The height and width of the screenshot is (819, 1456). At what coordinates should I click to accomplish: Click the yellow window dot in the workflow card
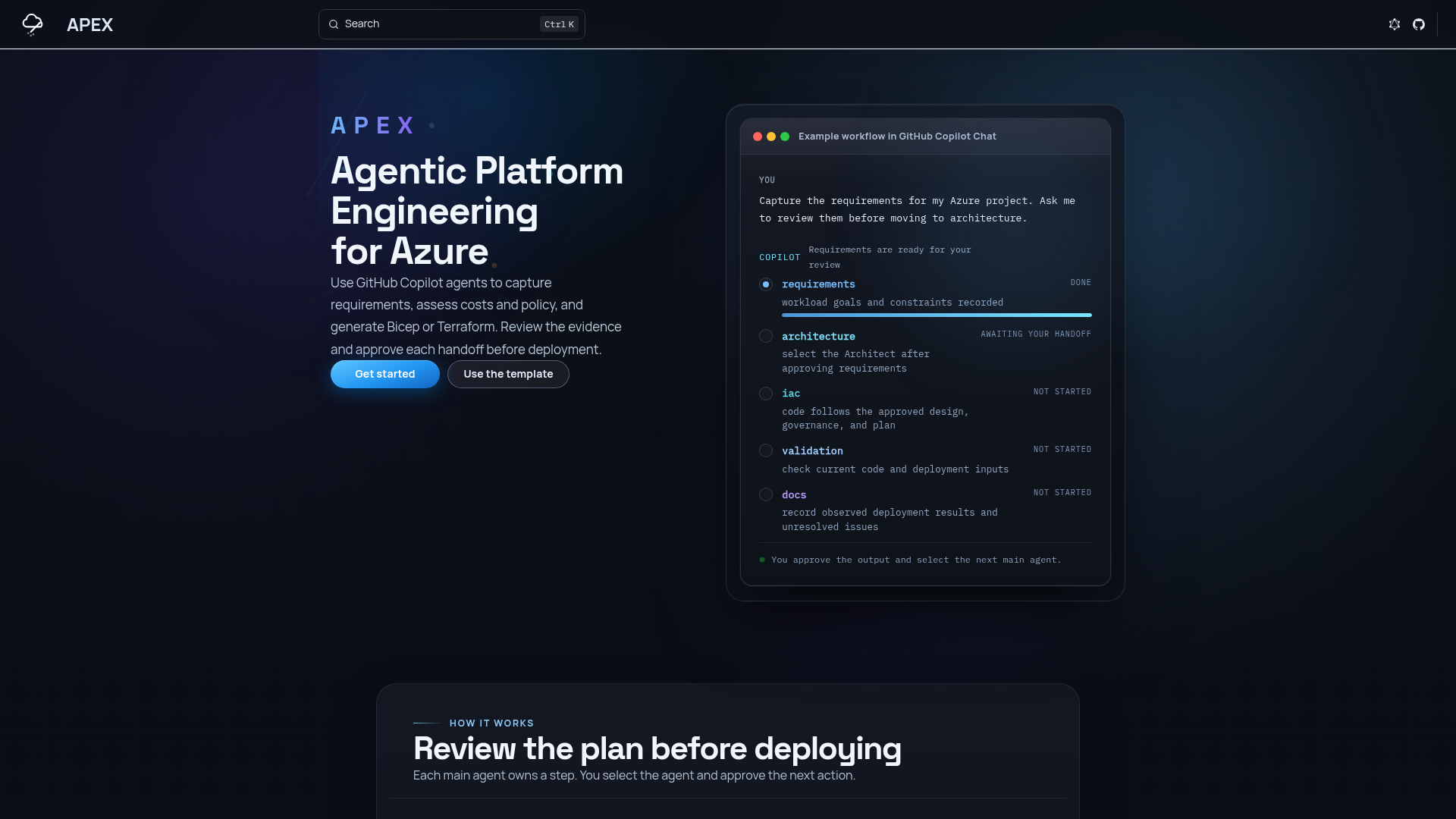pos(771,136)
